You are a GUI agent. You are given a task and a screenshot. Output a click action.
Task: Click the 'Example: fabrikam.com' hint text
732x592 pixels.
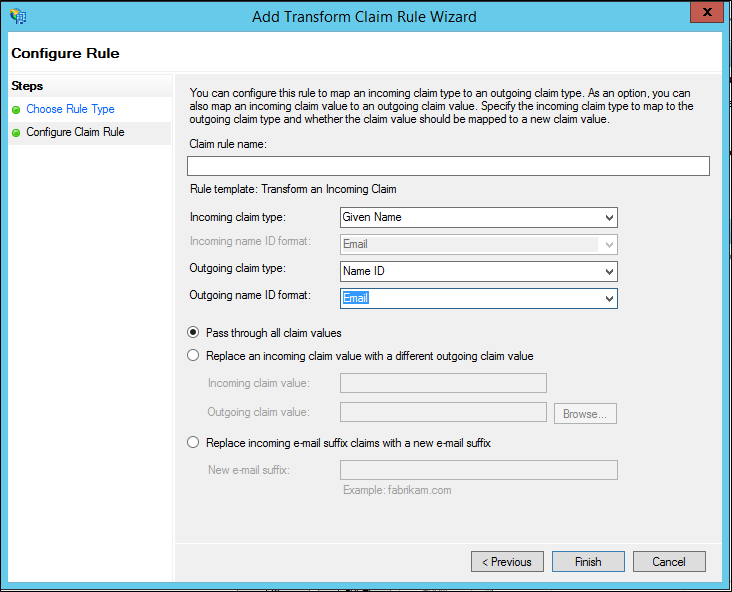click(x=397, y=490)
